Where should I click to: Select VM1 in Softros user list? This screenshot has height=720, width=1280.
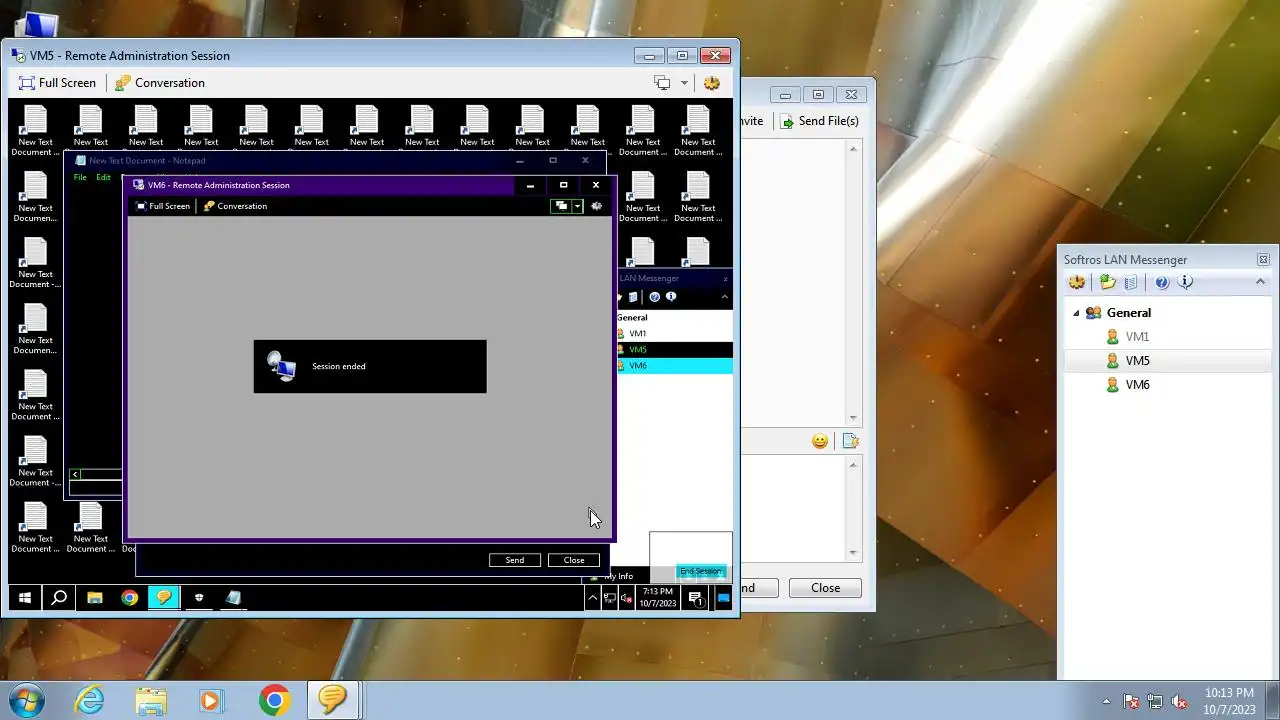pyautogui.click(x=1137, y=337)
